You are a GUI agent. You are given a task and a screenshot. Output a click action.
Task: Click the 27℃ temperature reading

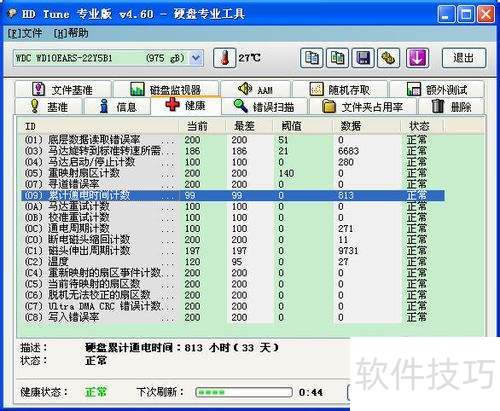(x=249, y=58)
